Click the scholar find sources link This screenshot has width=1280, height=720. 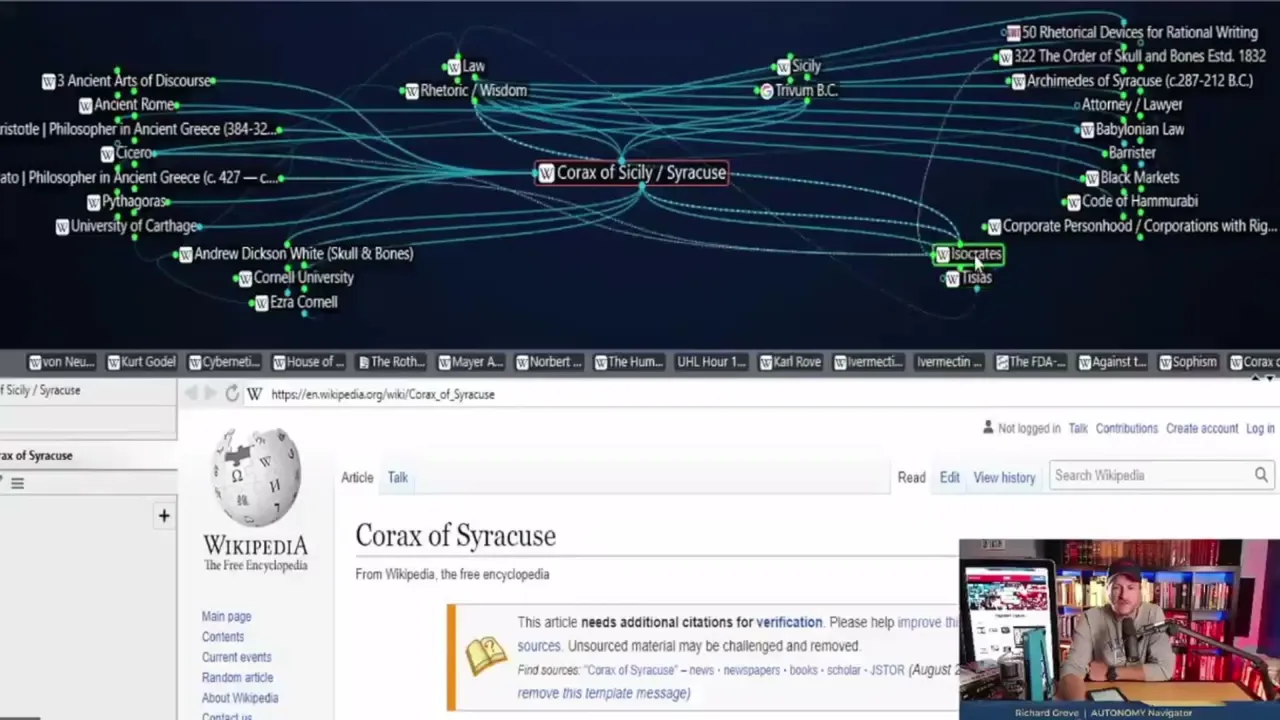point(844,670)
